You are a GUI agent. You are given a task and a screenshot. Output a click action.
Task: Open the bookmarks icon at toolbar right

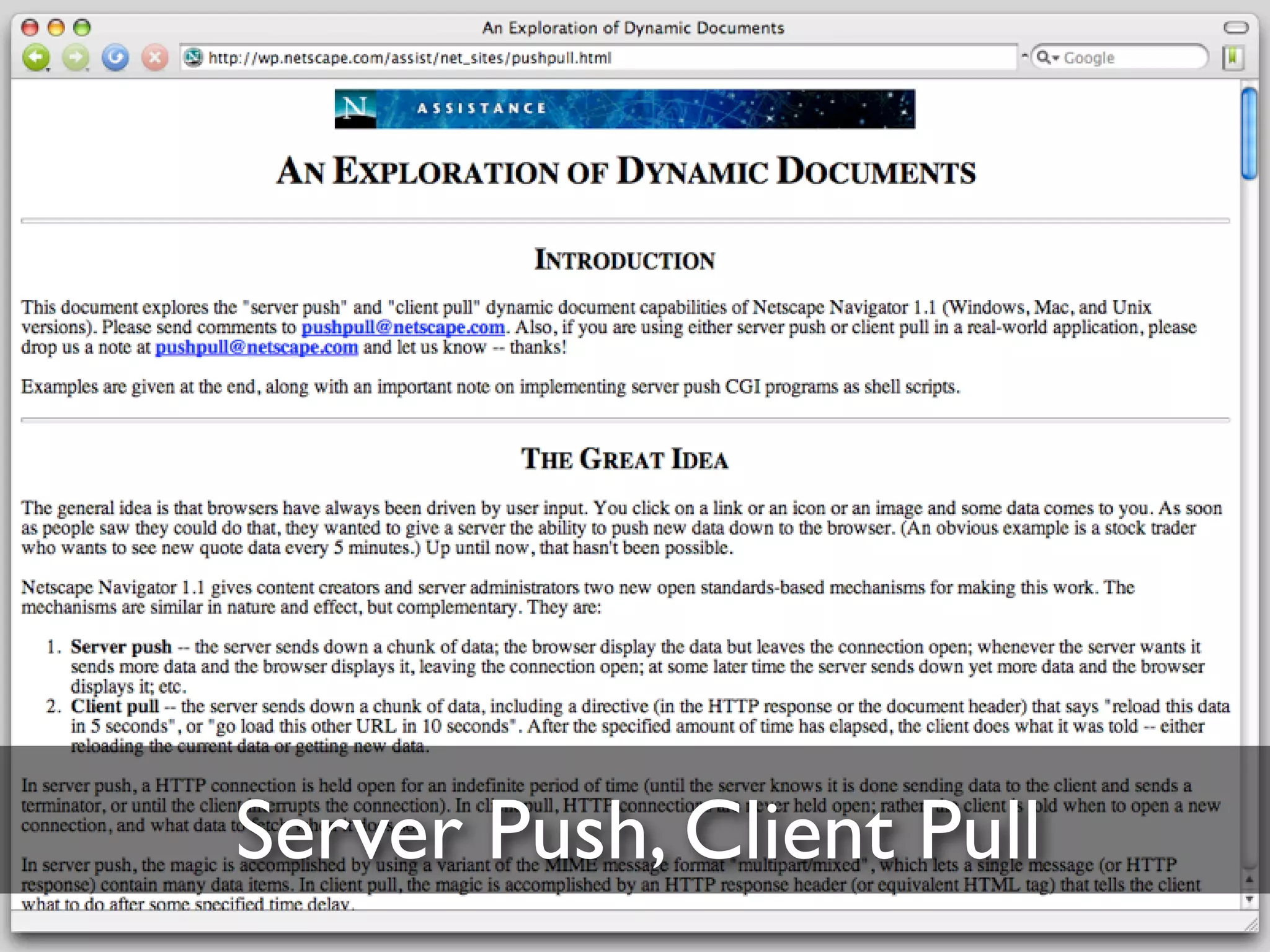(x=1233, y=58)
